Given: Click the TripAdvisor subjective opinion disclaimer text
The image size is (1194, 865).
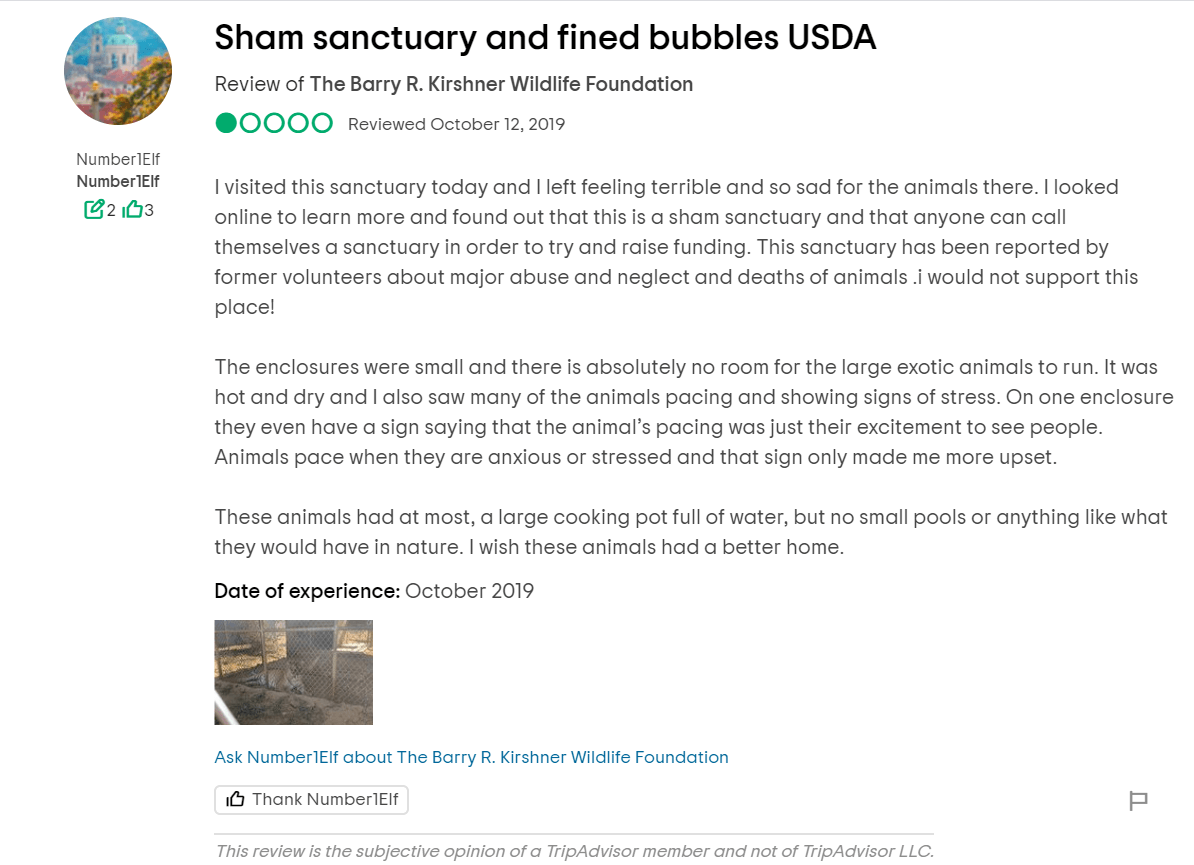Looking at the screenshot, I should (574, 851).
